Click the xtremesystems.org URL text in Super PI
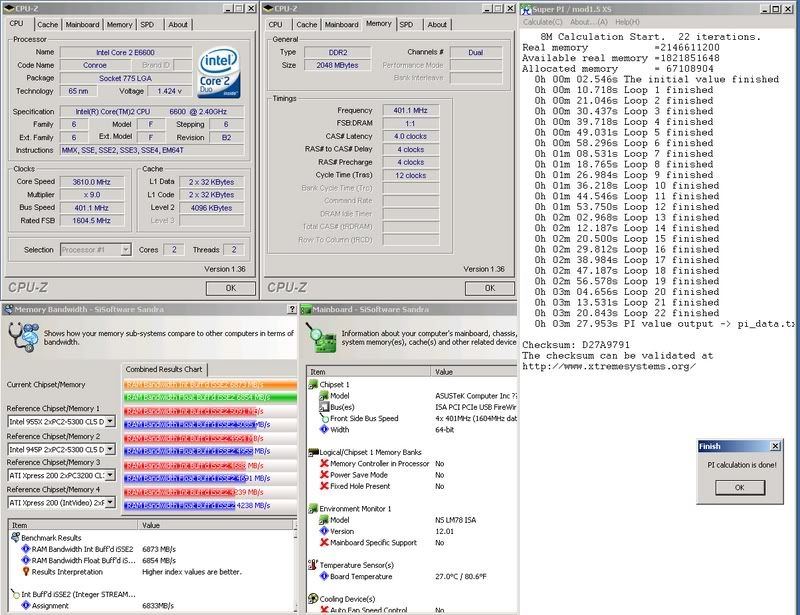The height and width of the screenshot is (615, 800). coord(609,366)
